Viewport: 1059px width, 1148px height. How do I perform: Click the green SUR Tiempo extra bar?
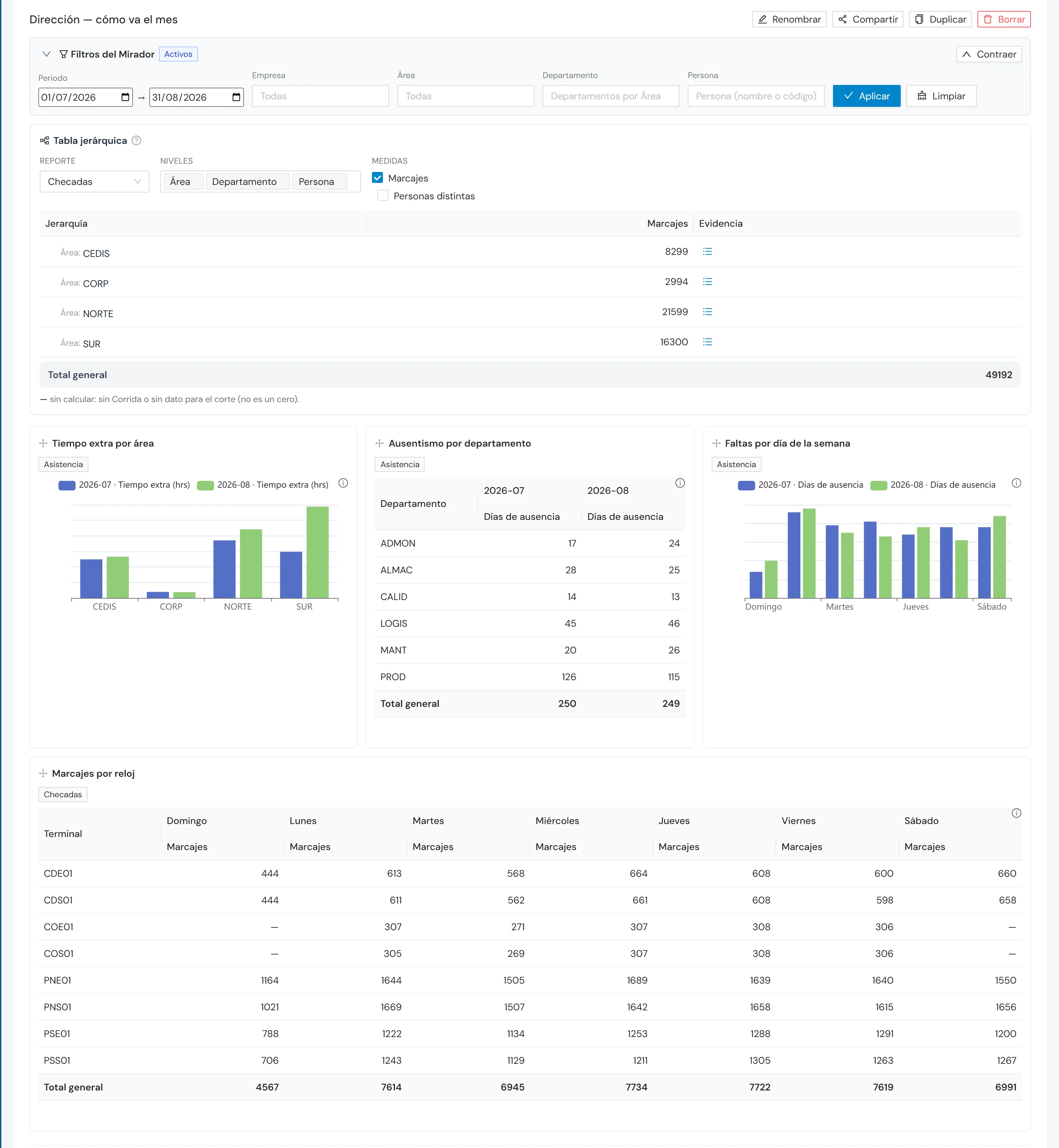pos(317,552)
